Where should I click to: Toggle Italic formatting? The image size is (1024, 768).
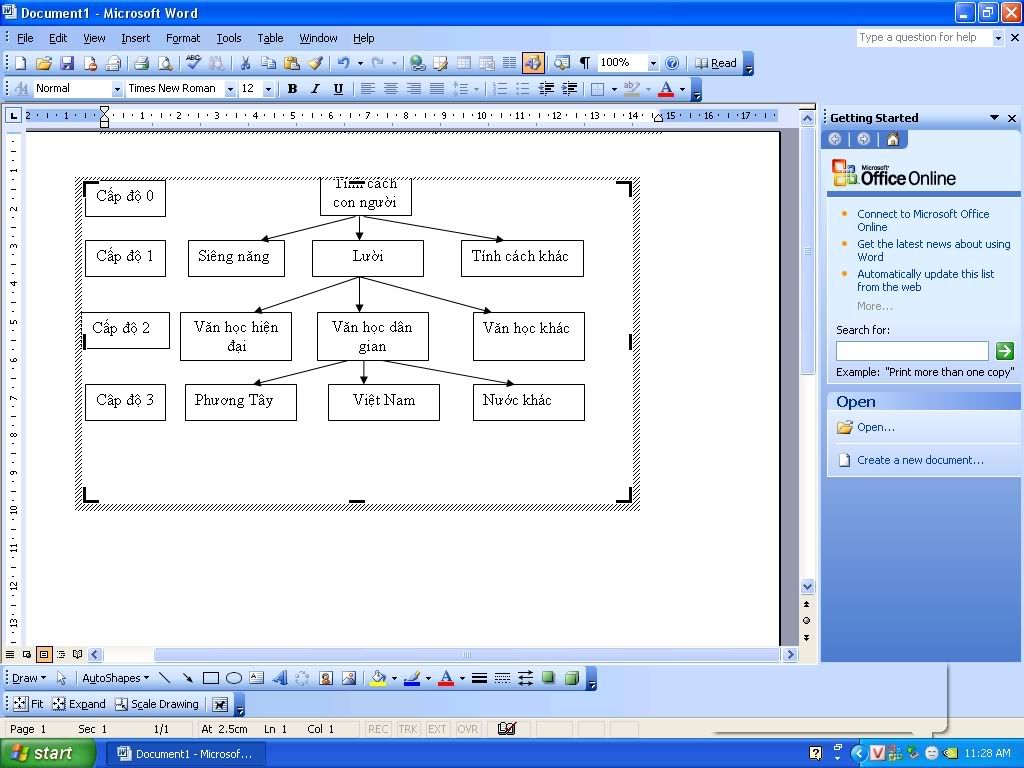coord(315,89)
